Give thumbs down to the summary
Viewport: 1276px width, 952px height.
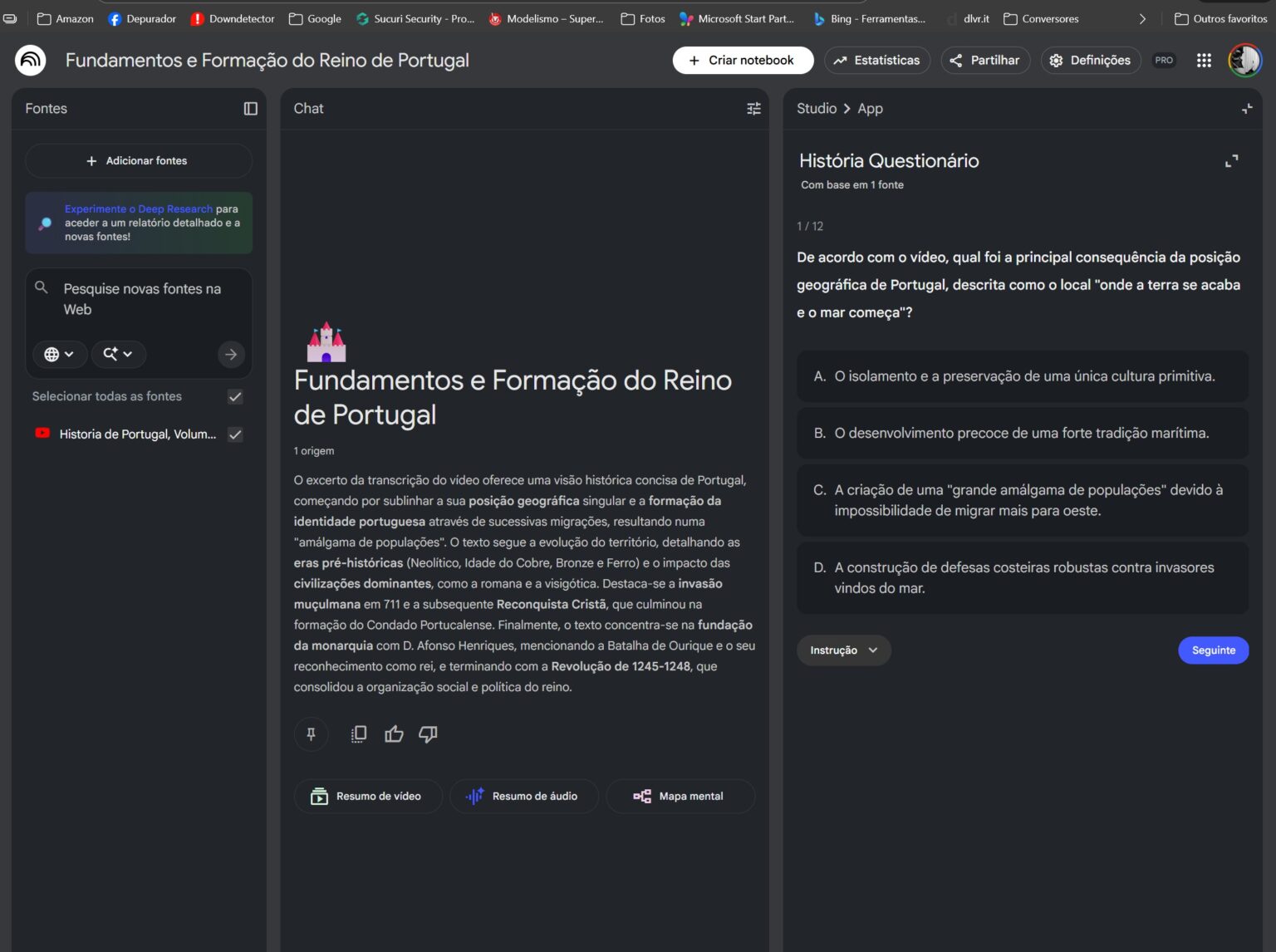(x=428, y=734)
